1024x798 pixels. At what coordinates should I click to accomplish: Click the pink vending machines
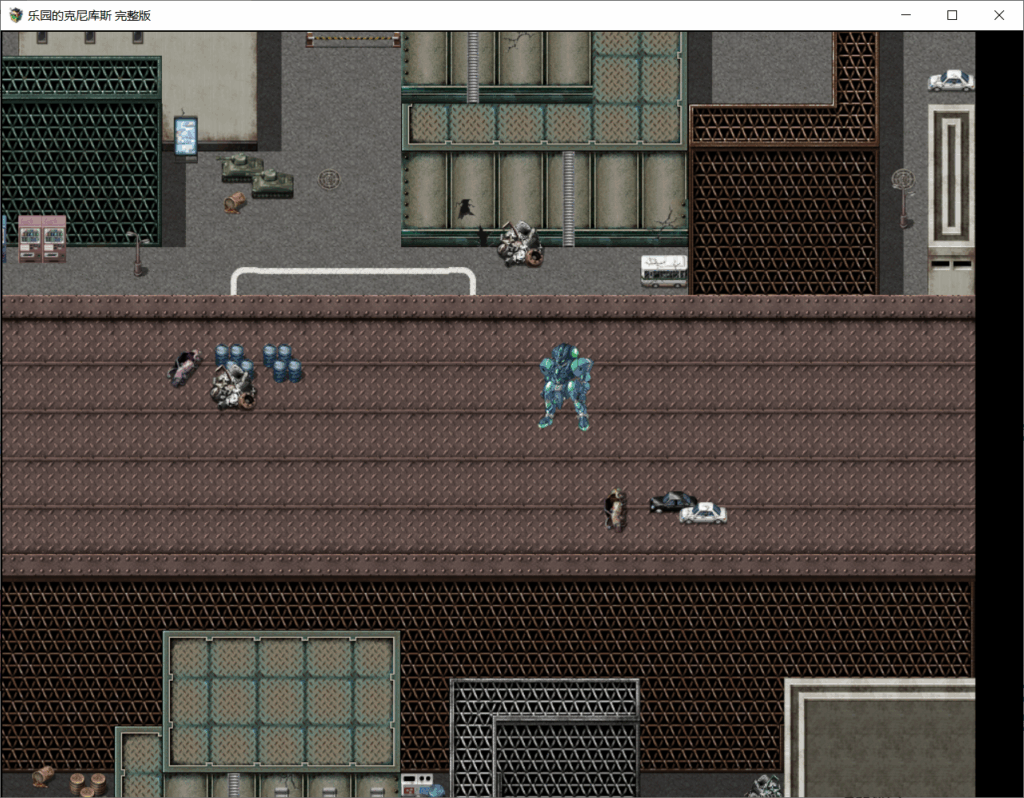42,239
